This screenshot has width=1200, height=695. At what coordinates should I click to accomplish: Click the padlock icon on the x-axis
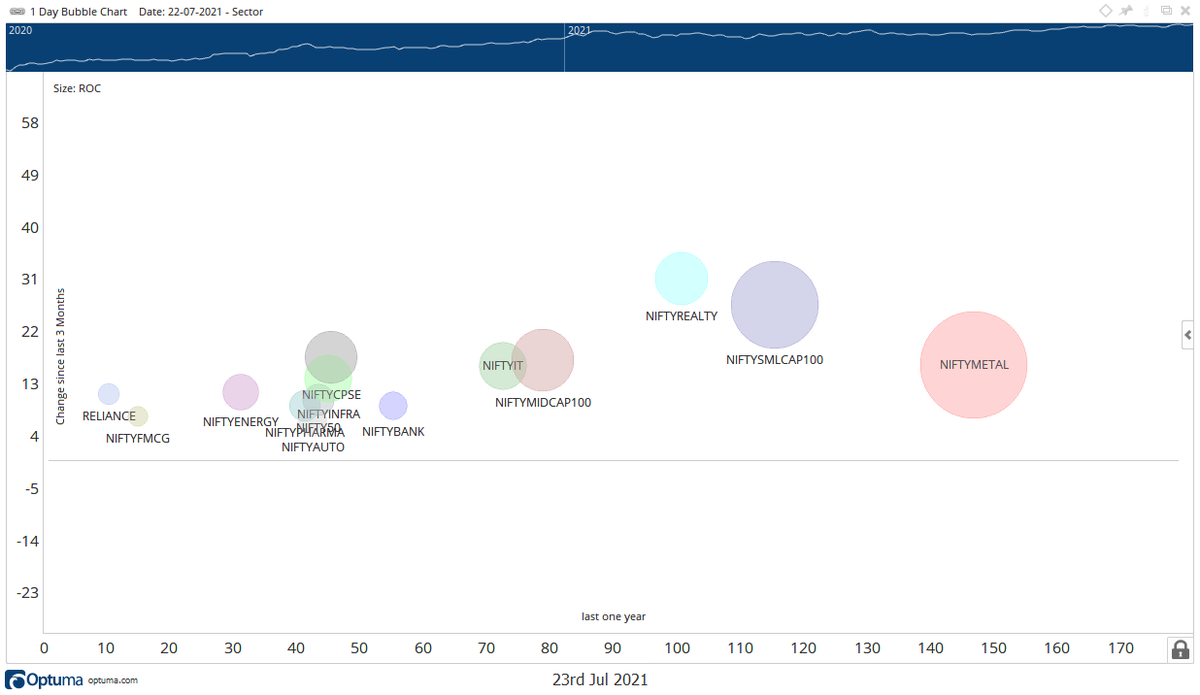(1180, 649)
